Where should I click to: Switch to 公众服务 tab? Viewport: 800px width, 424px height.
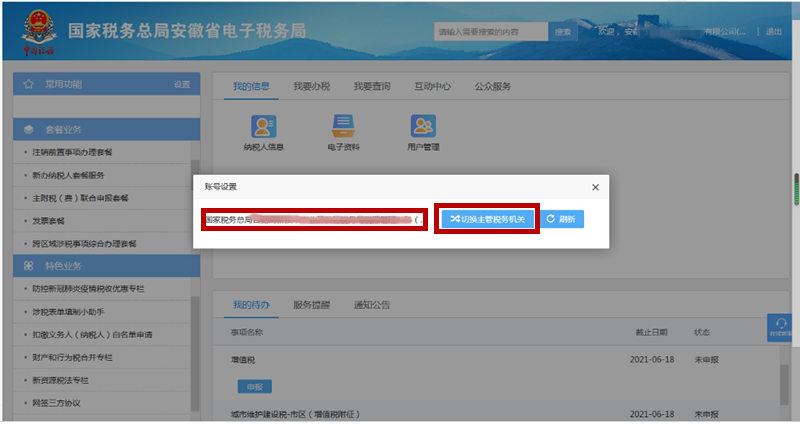click(x=492, y=86)
